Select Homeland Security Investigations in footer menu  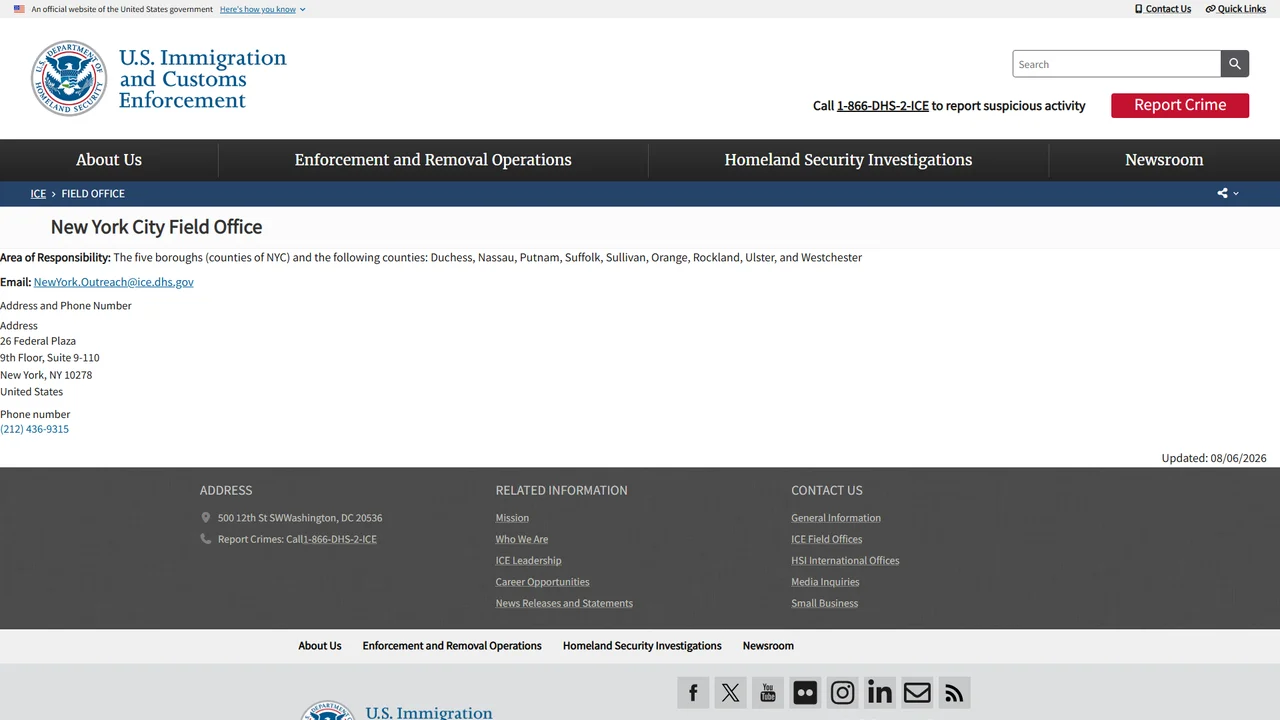pyautogui.click(x=642, y=646)
